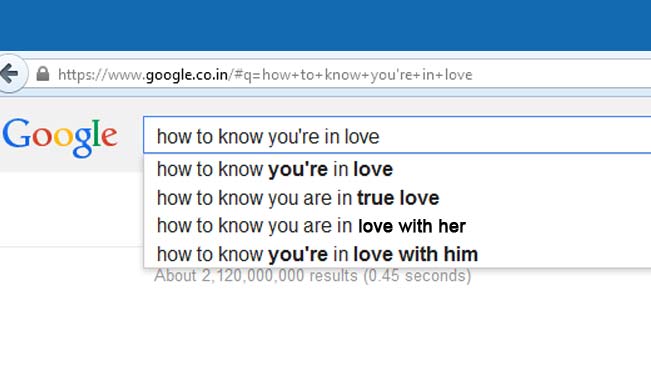The width and height of the screenshot is (651, 386).
Task: Click the bold "love with him" text
Action: click(x=416, y=254)
